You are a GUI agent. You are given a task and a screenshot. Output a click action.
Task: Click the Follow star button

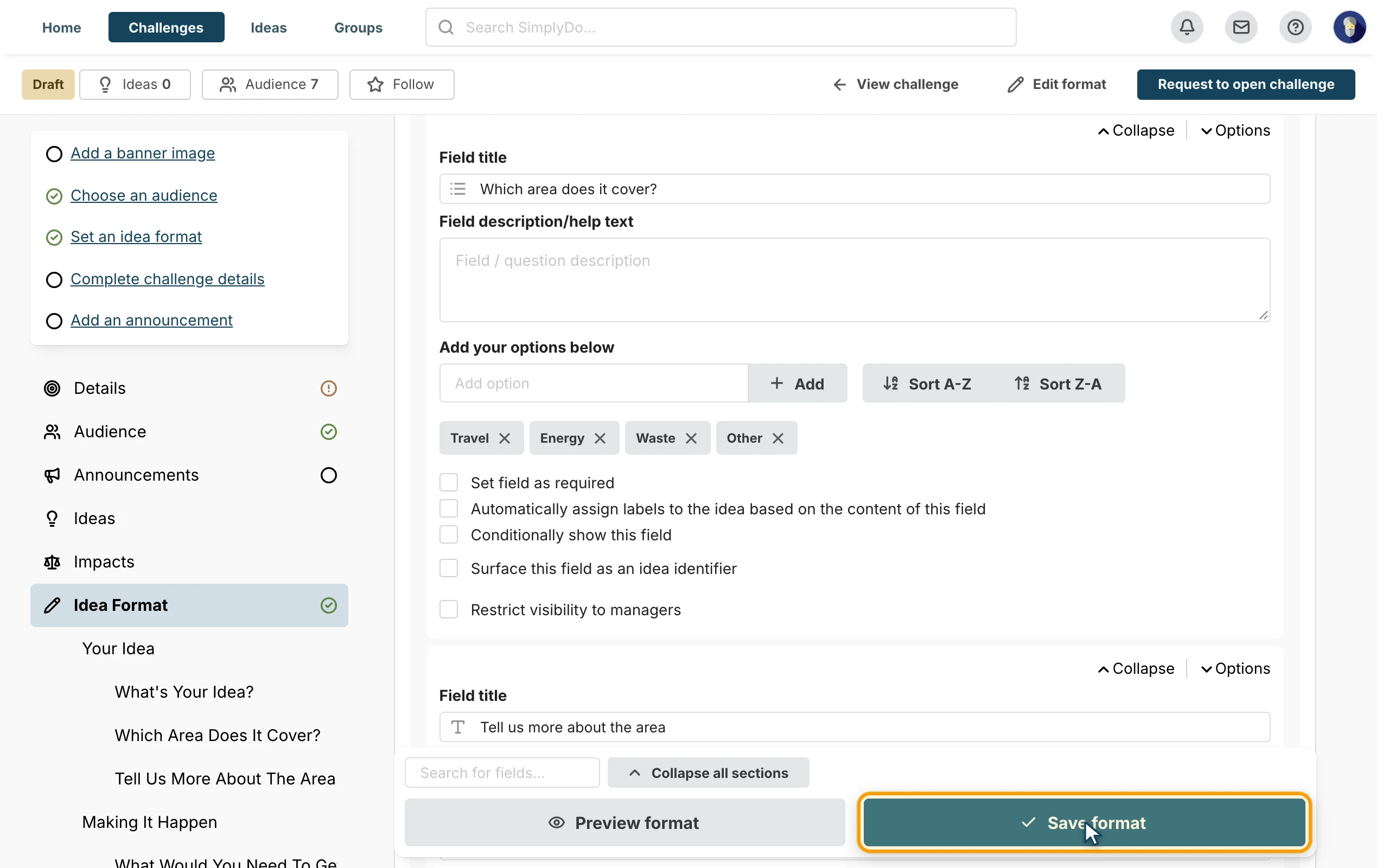coord(402,85)
